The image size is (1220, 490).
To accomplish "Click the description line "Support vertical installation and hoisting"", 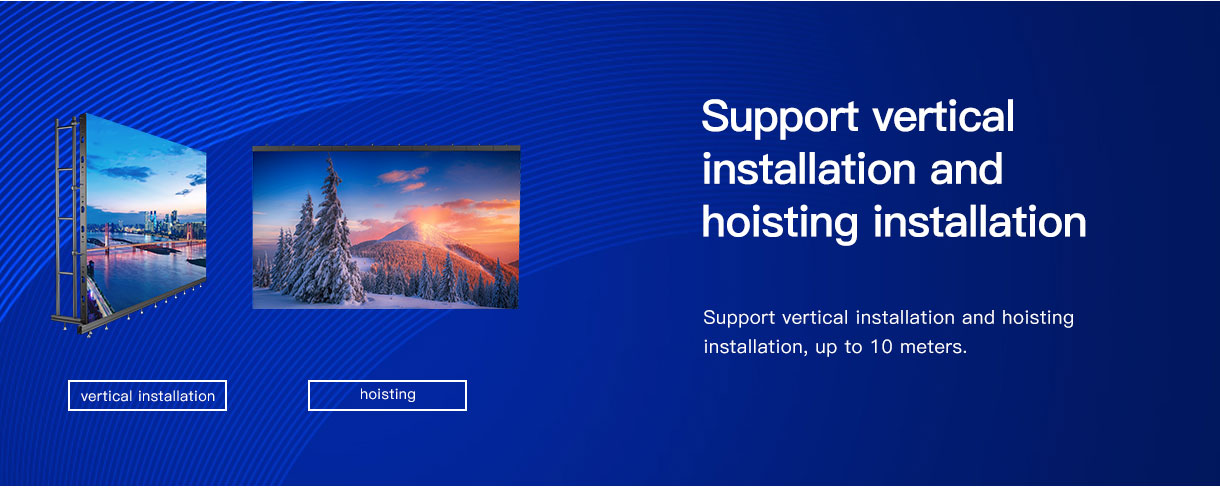I will 888,318.
